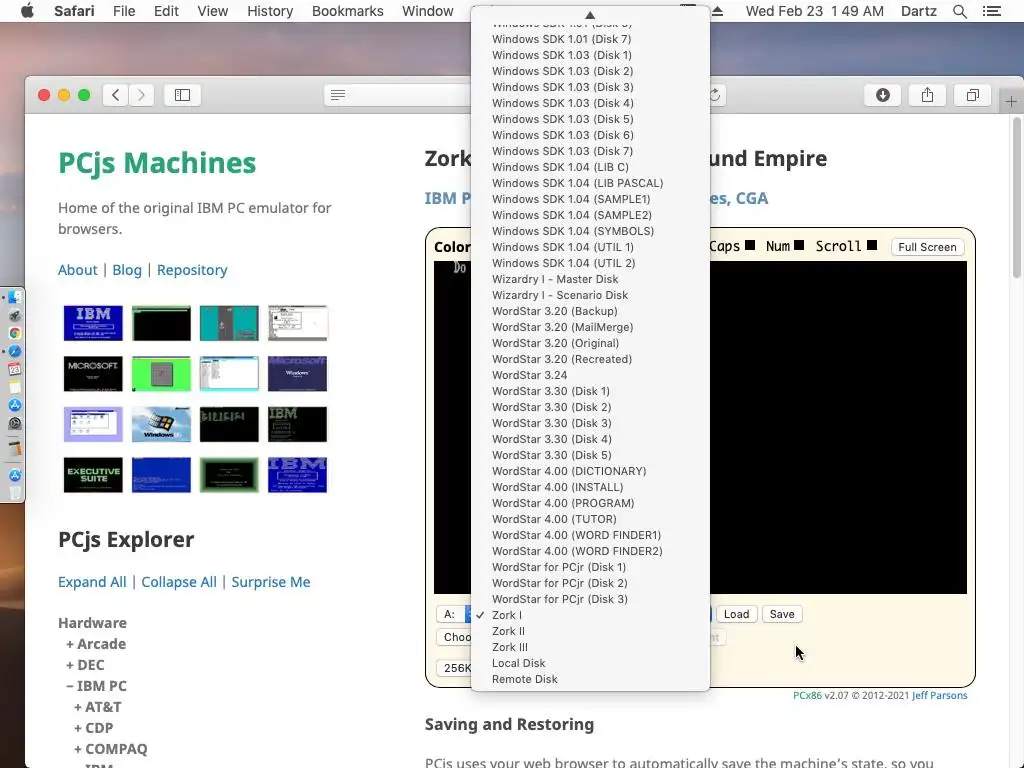
Task: Open the Bookmarks menu
Action: point(347,11)
